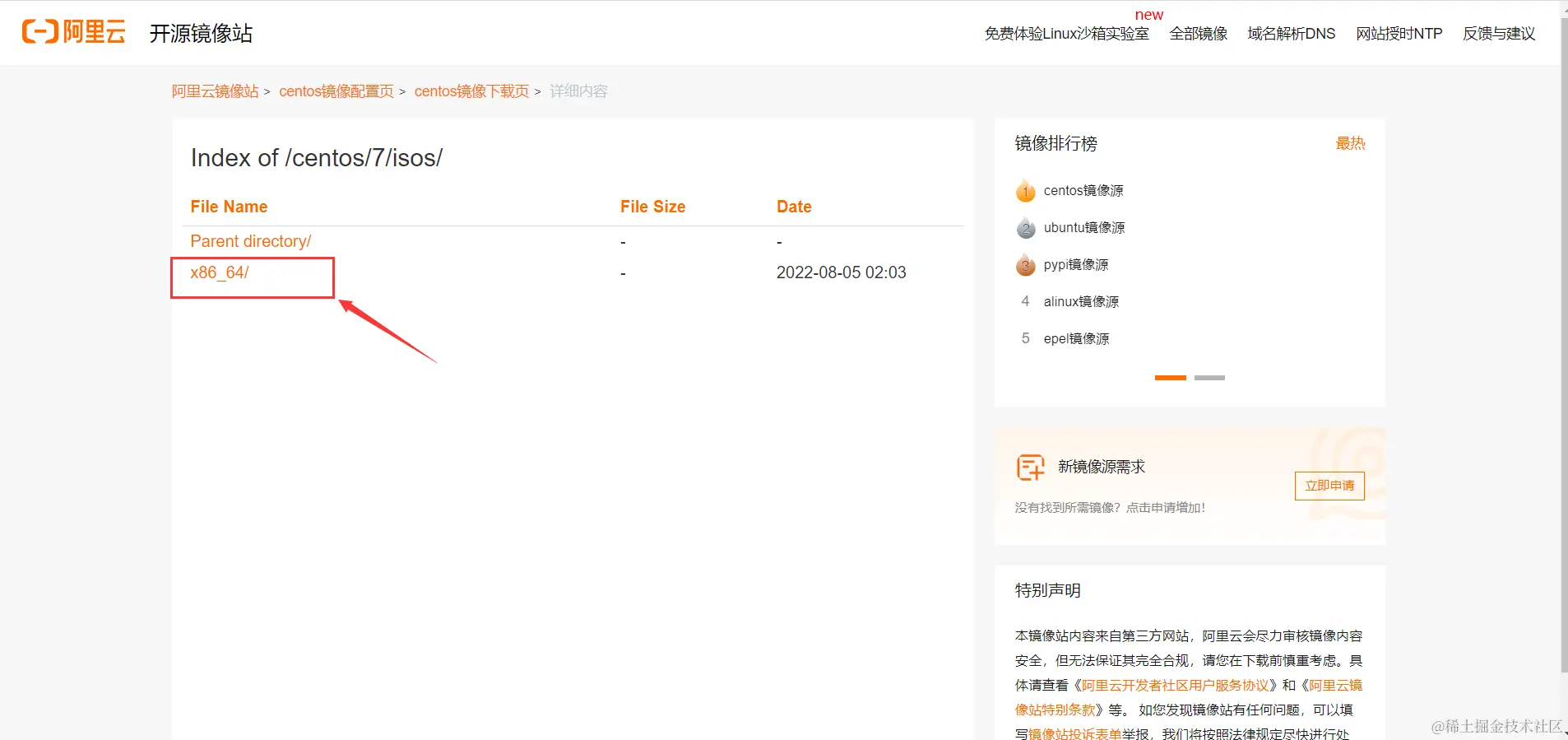Open centos镜像源 in ranking list
The image size is (1568, 740).
(1083, 191)
